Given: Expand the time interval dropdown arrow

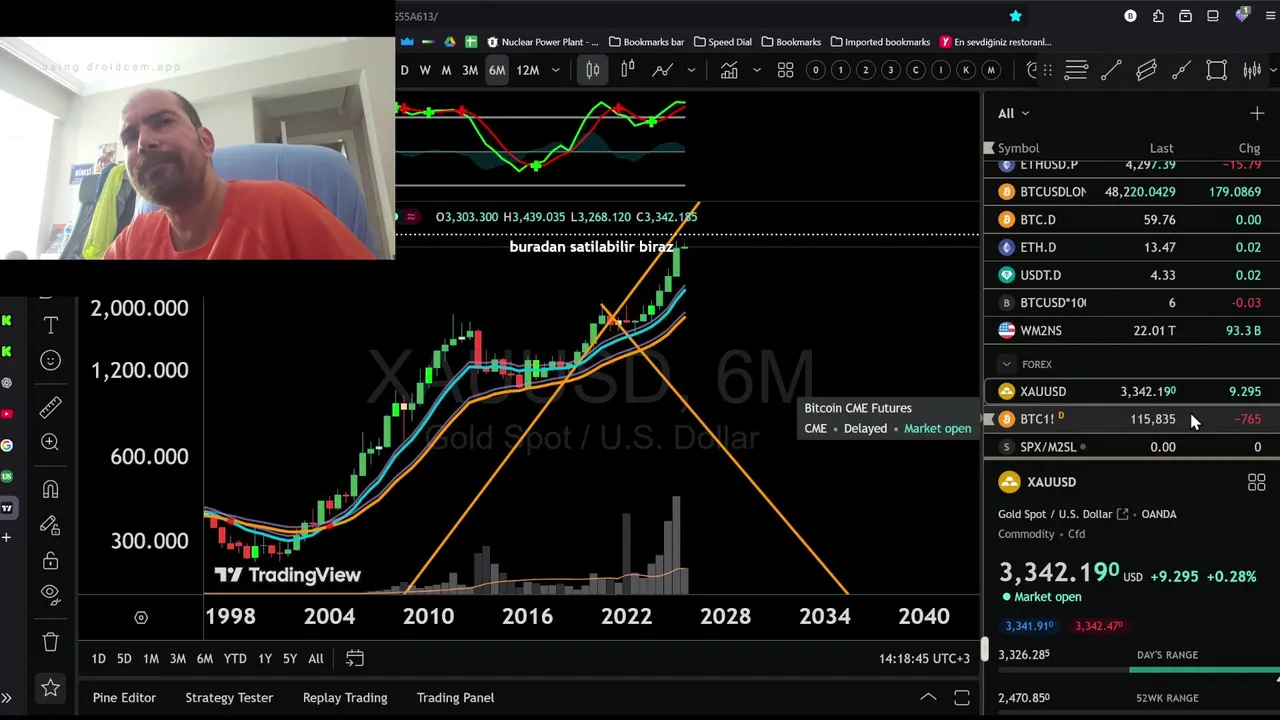Looking at the screenshot, I should tap(555, 70).
